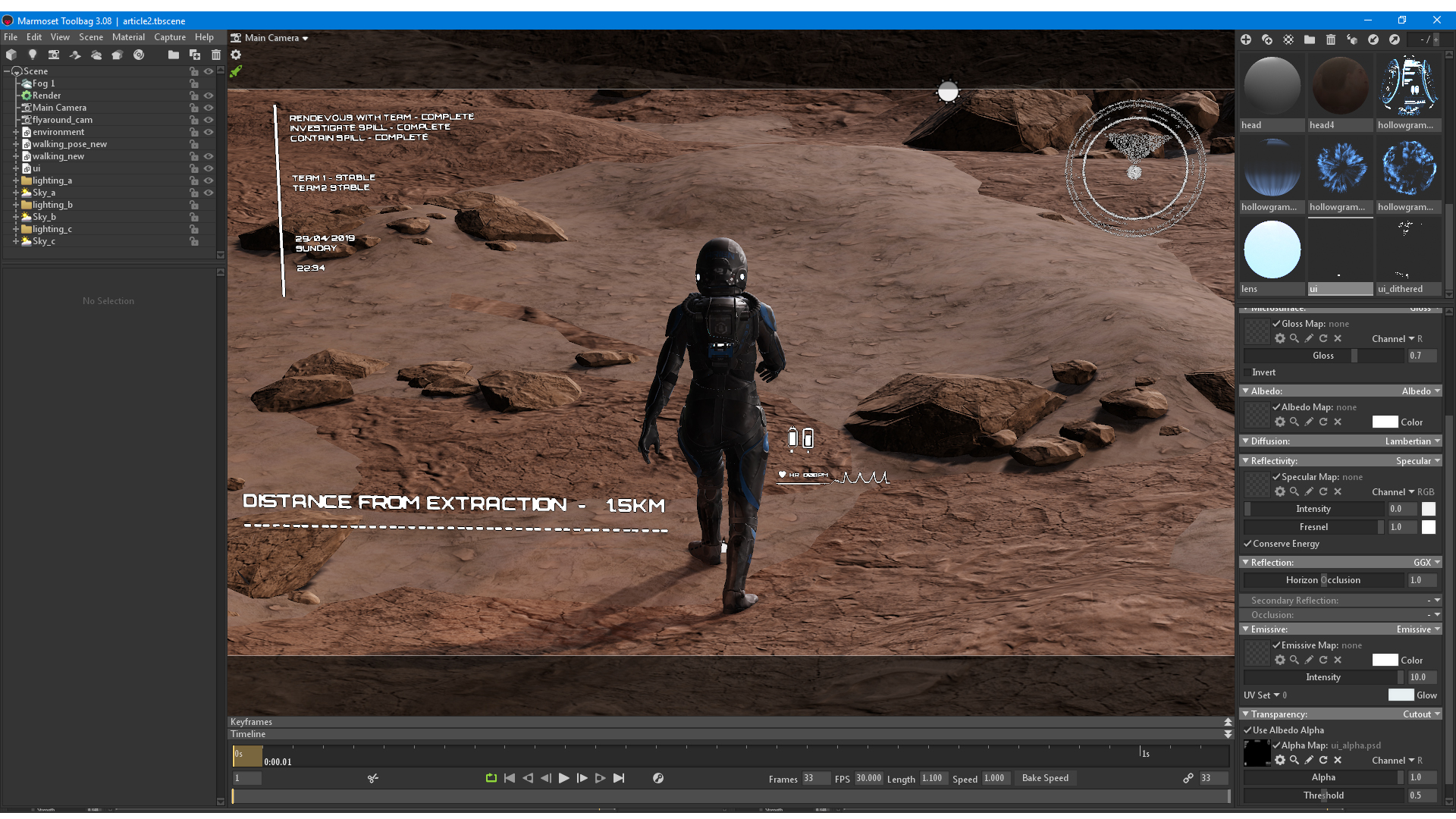
Task: Open the Edit menu
Action: coord(34,37)
